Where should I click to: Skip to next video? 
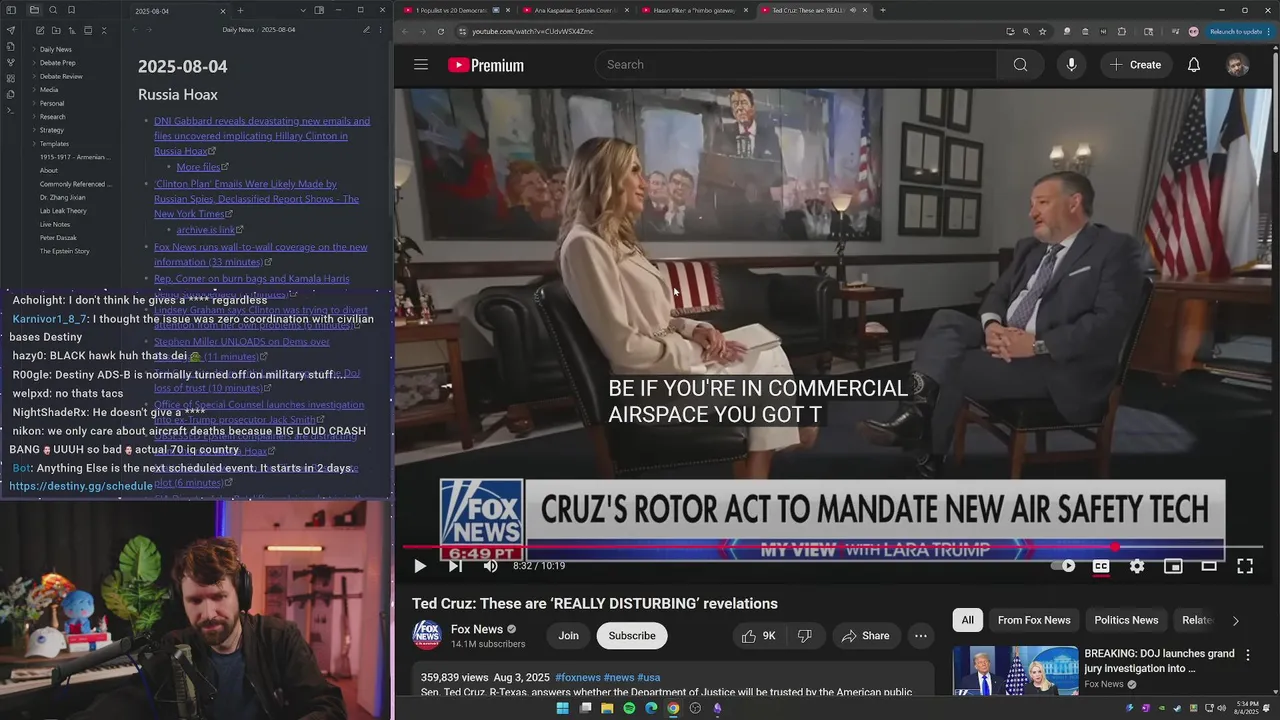(455, 566)
